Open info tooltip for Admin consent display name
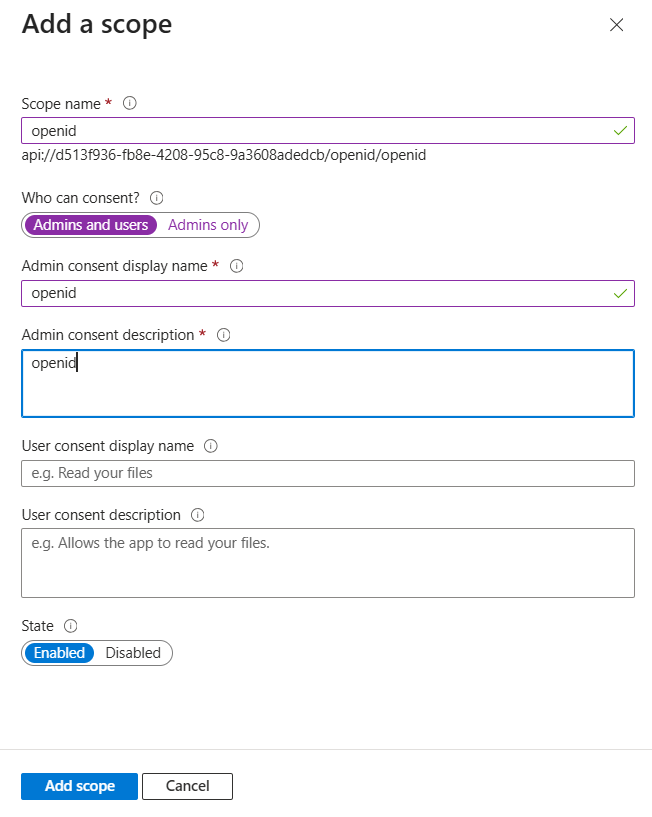652x817 pixels. point(237,266)
